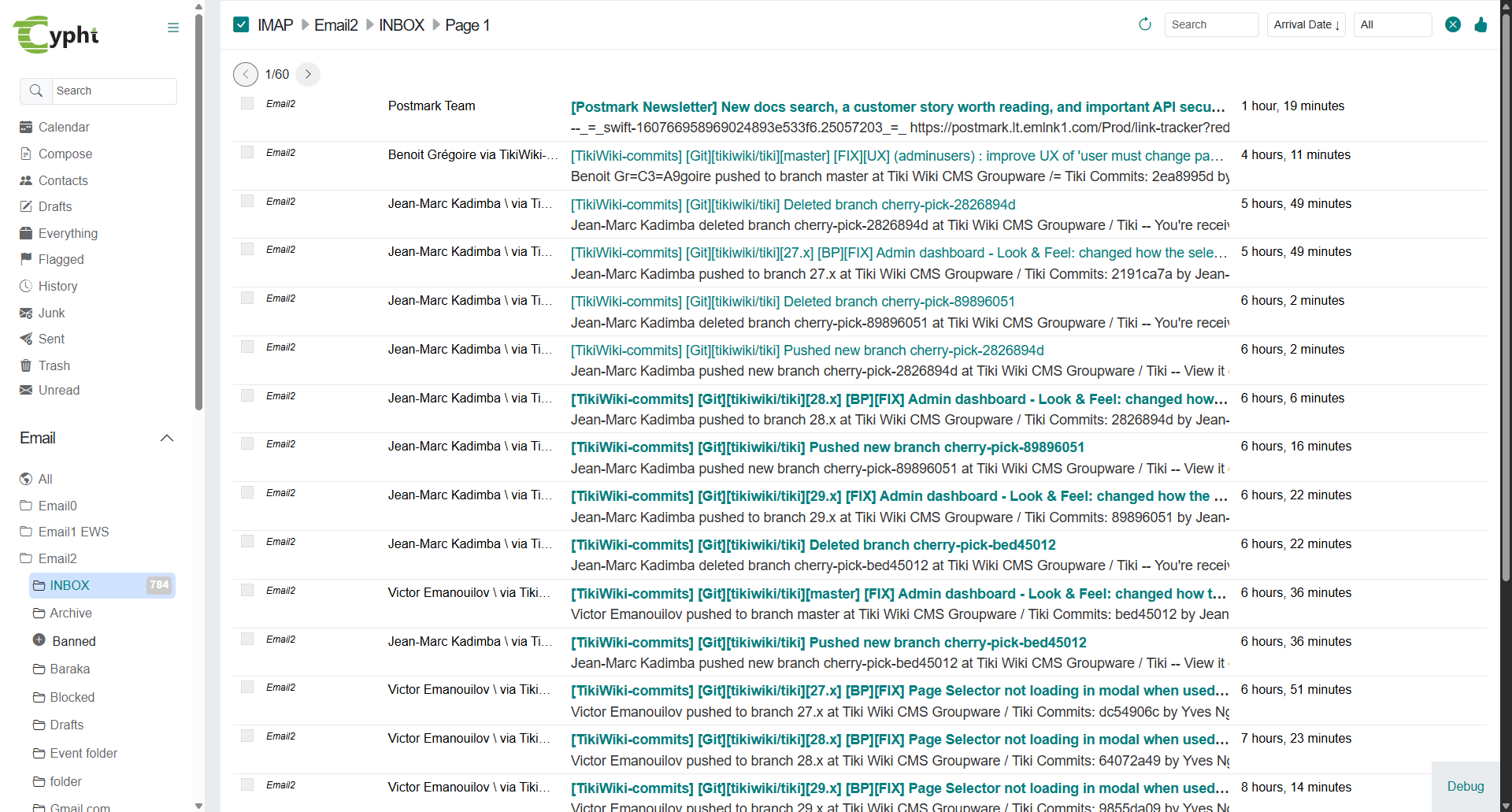Viewport: 1512px width, 812px height.
Task: Click the message list vertical scrollbar
Action: coord(1506,315)
